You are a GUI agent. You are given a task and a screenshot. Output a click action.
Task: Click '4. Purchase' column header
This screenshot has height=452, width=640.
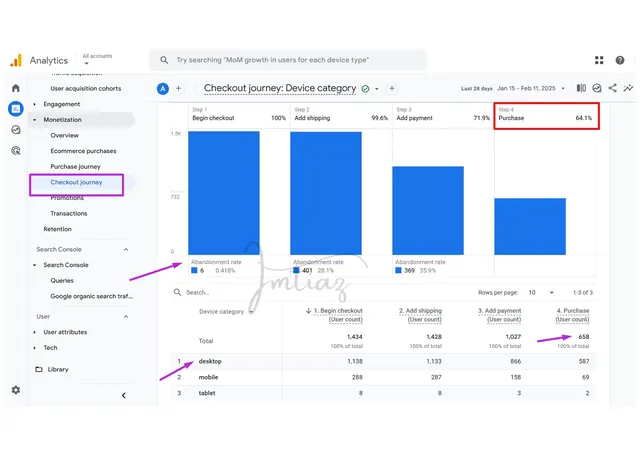click(573, 315)
